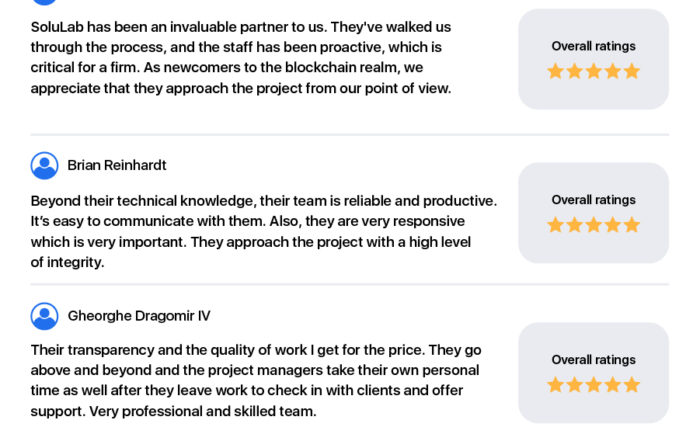The width and height of the screenshot is (700, 441).
Task: Open Brian Reinhardt reviewer name
Action: (x=117, y=165)
